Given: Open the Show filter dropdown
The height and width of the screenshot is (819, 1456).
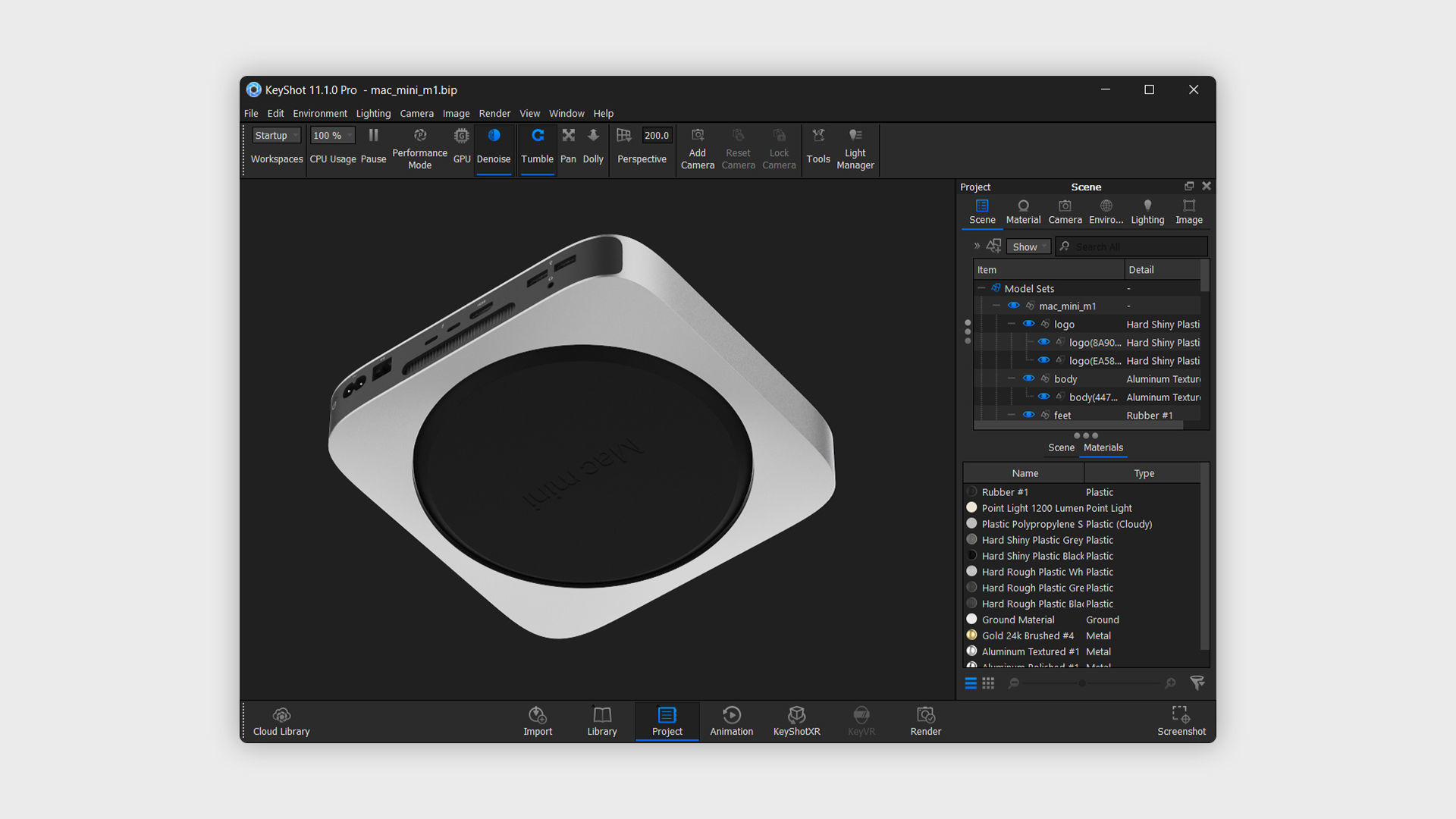Looking at the screenshot, I should coord(1028,246).
